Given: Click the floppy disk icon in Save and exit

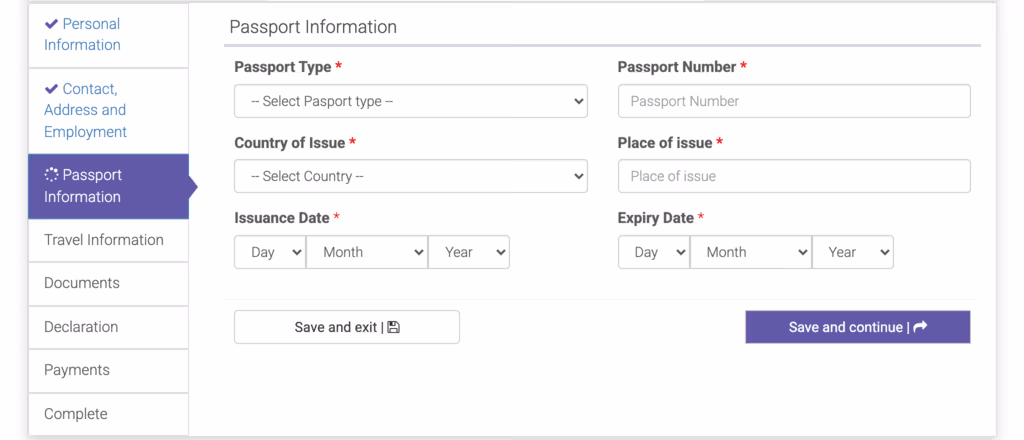Looking at the screenshot, I should coord(393,327).
